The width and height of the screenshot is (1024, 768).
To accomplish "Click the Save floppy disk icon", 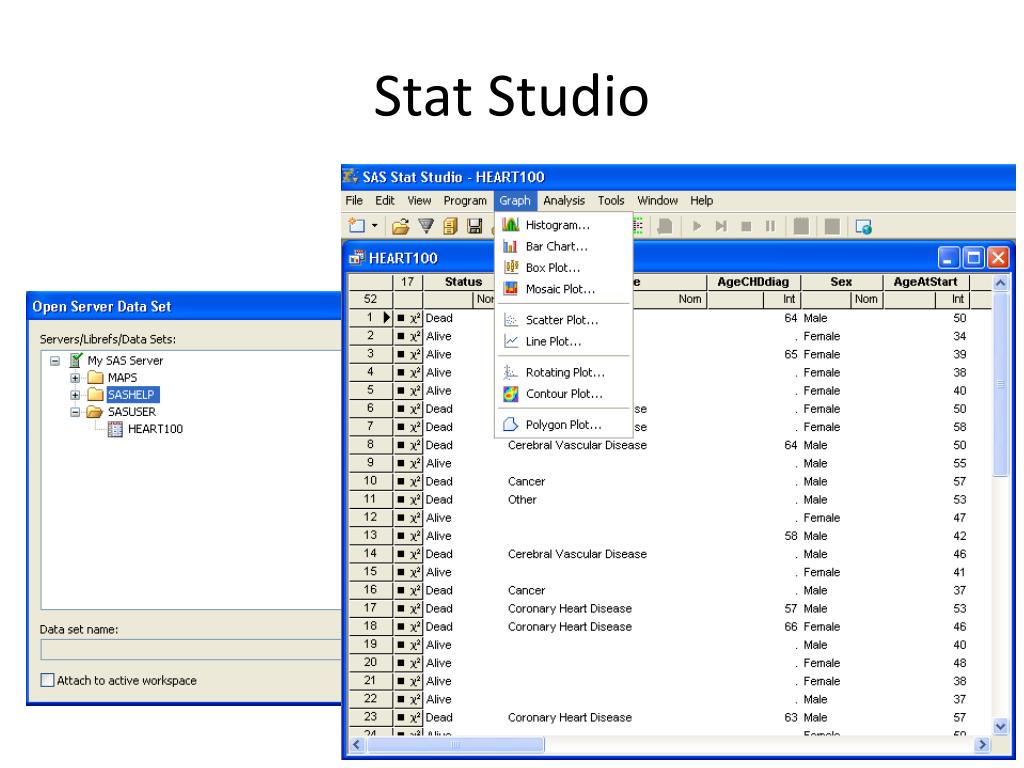I will (x=475, y=226).
